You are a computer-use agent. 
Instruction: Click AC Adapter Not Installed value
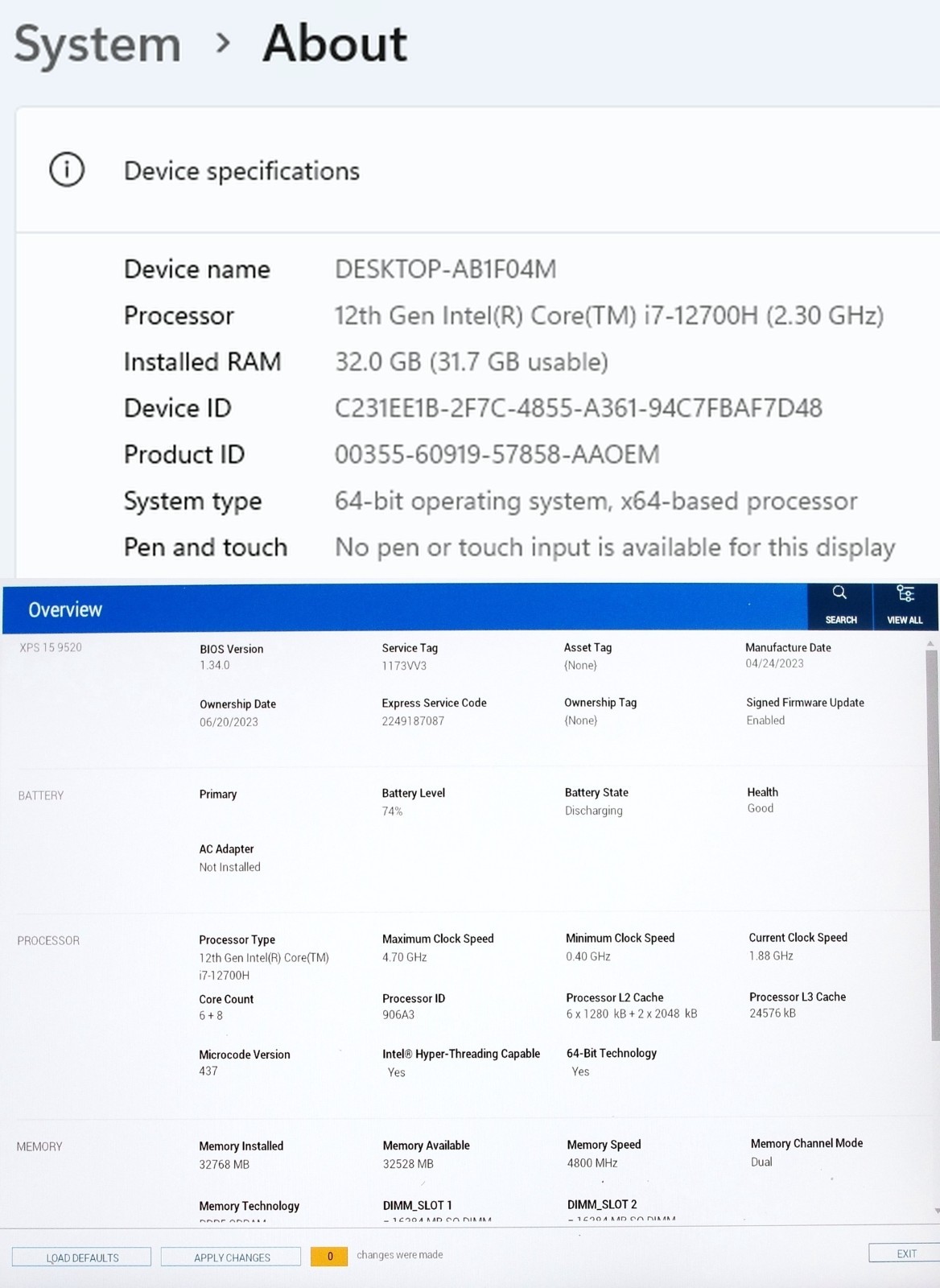pyautogui.click(x=230, y=867)
